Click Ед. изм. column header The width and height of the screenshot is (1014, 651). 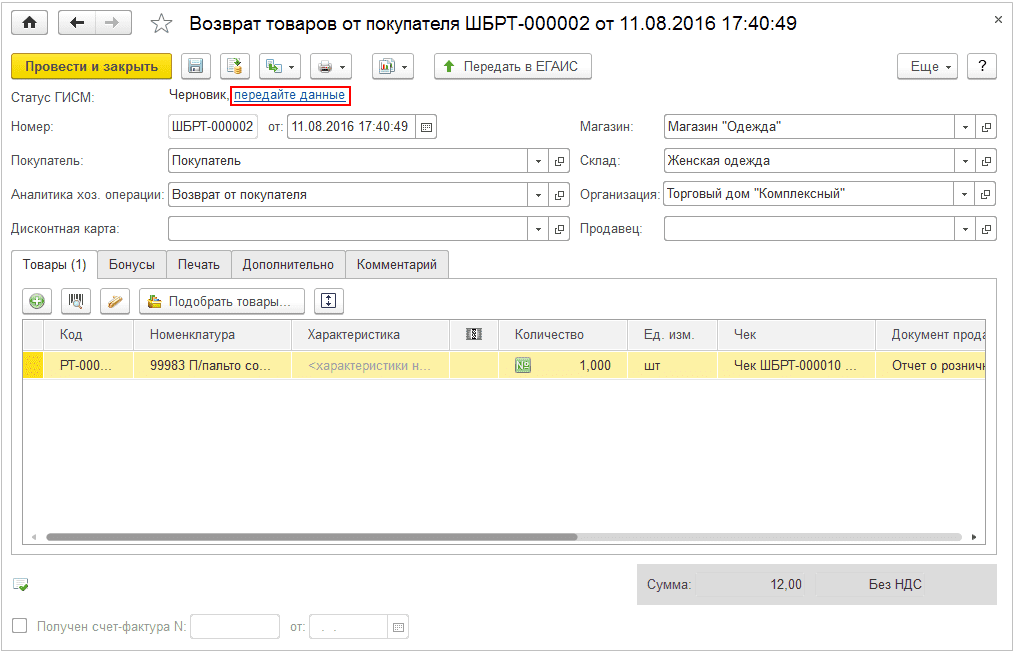(673, 335)
